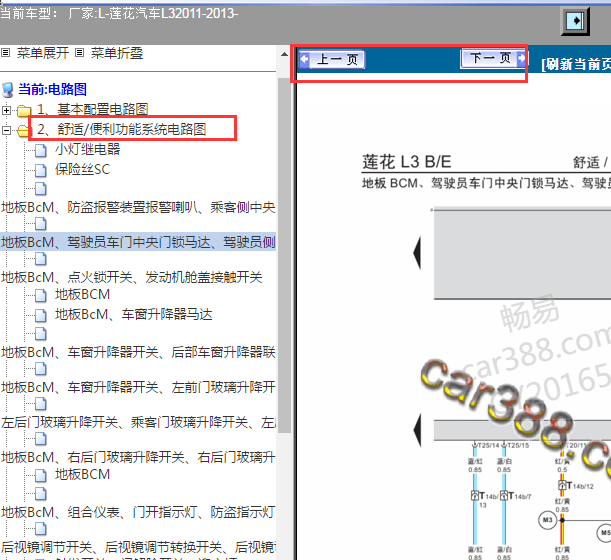The width and height of the screenshot is (611, 560).
Task: Click page icon above 地板BcM、点火锁开关 row
Action: (x=41, y=259)
